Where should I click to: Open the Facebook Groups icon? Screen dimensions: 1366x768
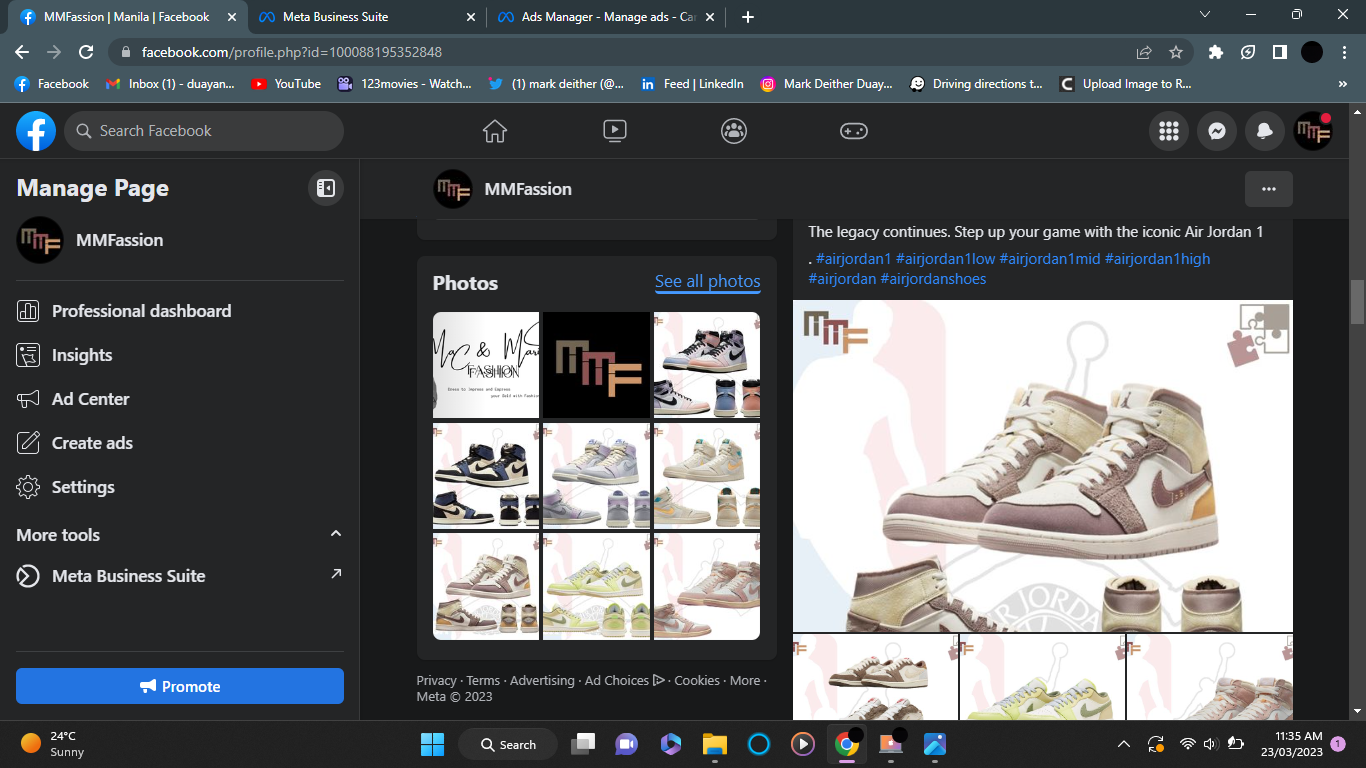tap(734, 131)
